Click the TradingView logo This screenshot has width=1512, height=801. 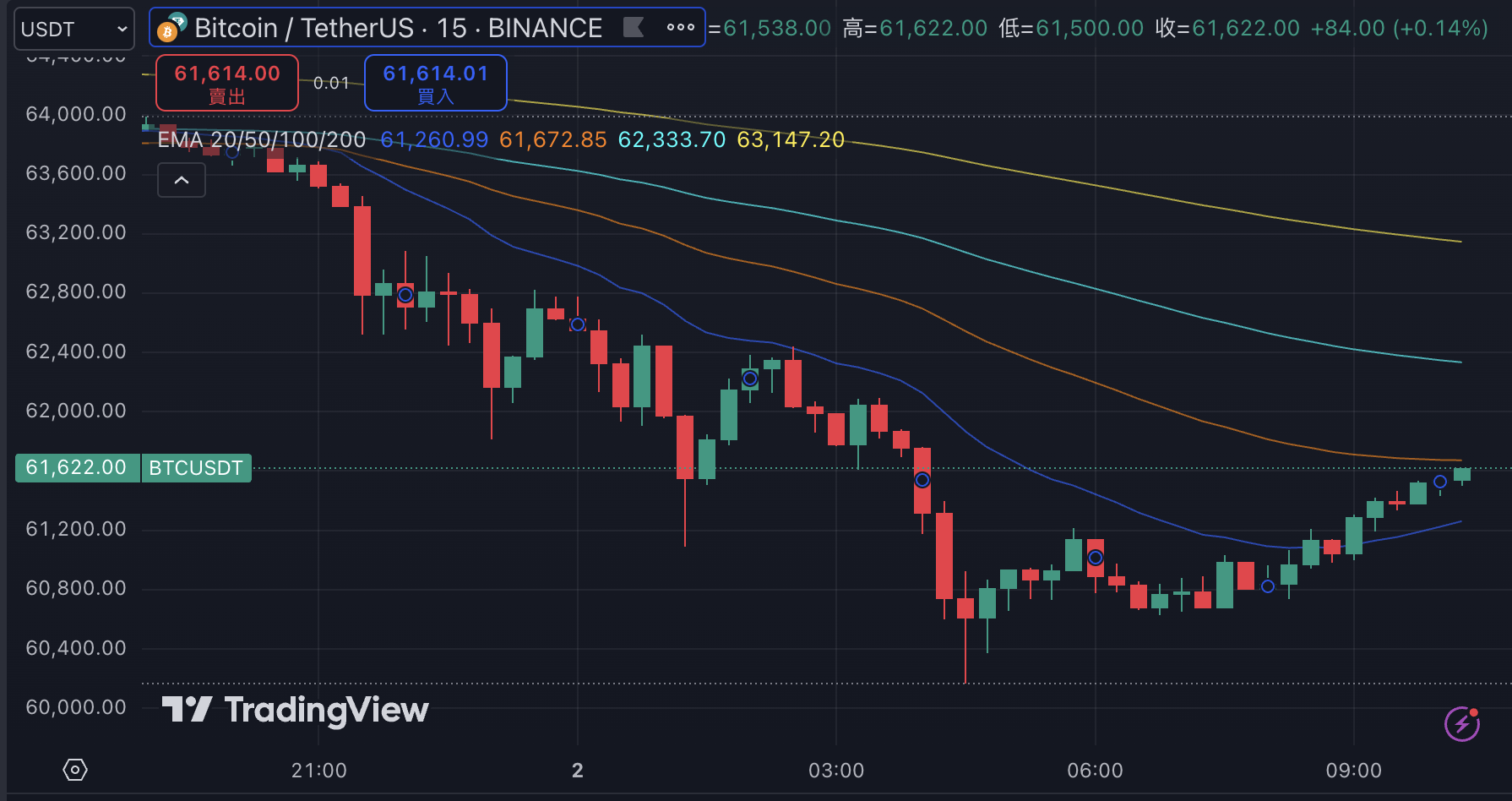(x=296, y=710)
